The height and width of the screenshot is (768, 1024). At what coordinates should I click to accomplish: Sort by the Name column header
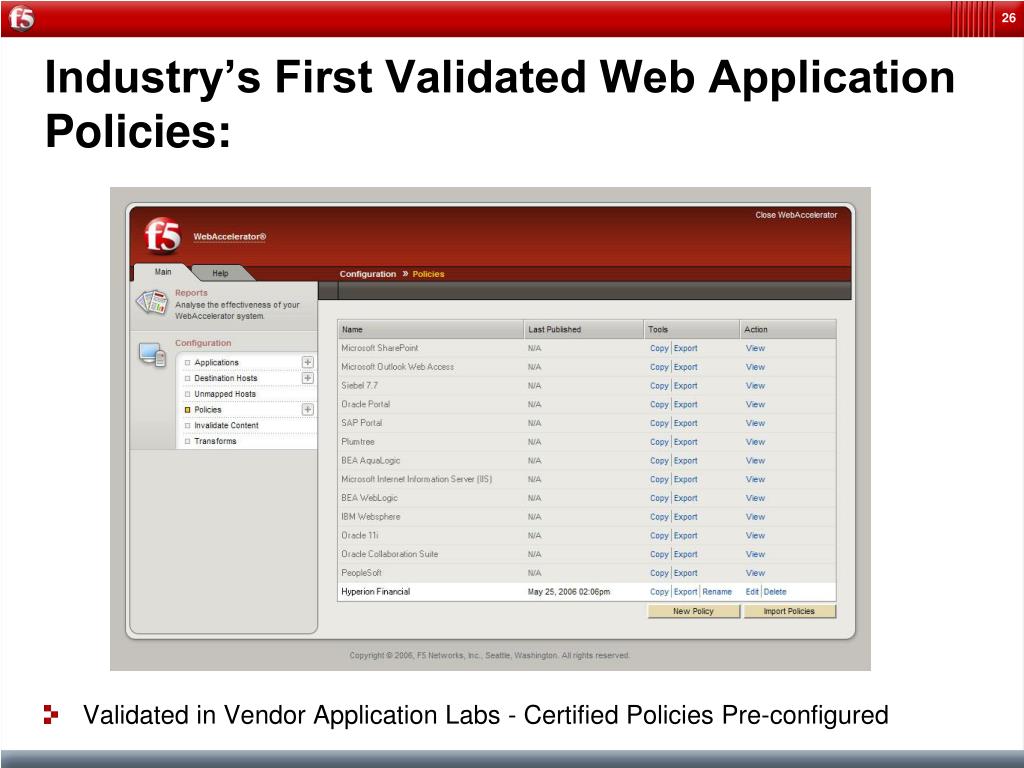point(430,329)
